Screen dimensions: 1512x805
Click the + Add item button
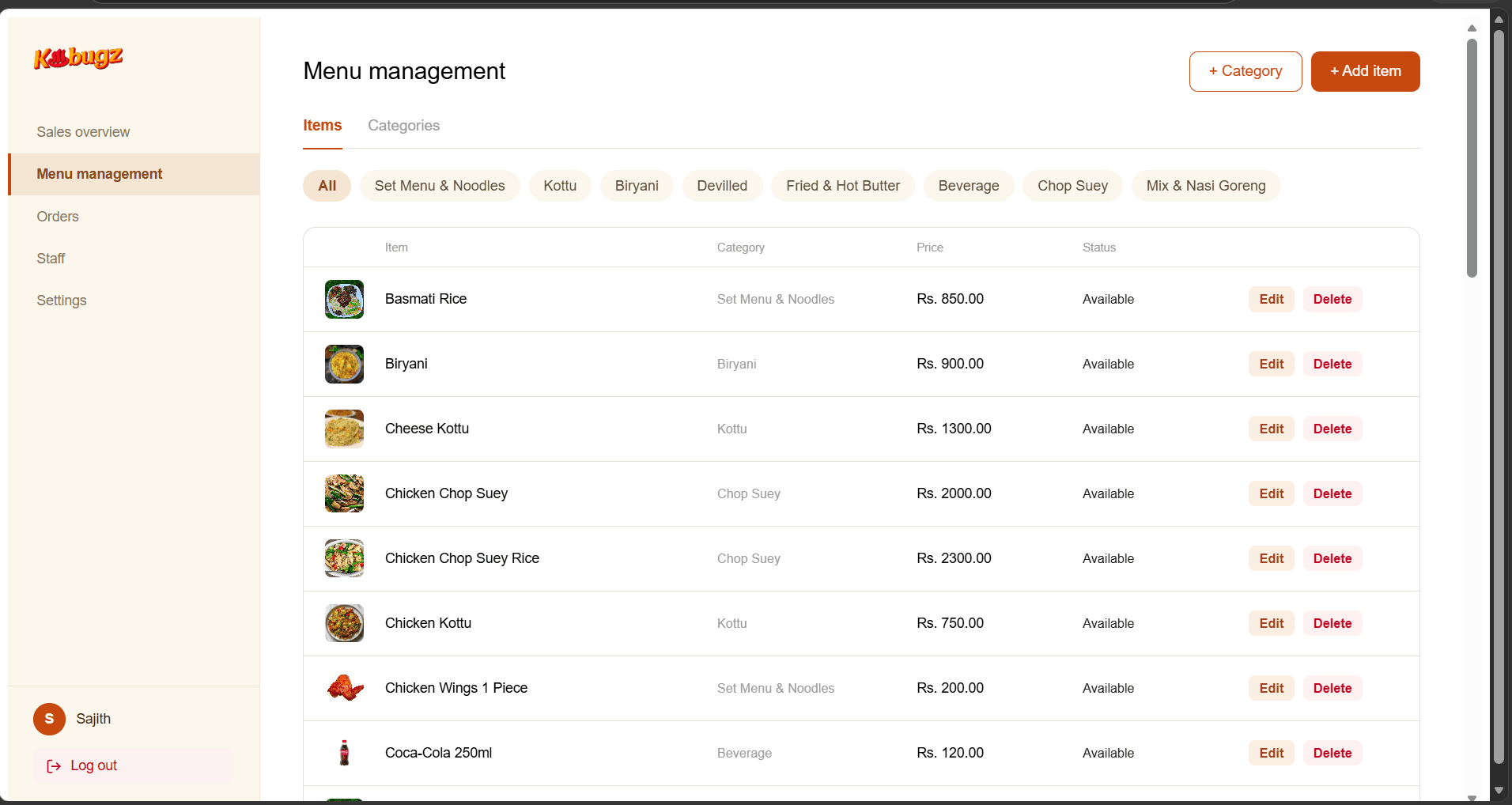[1365, 71]
